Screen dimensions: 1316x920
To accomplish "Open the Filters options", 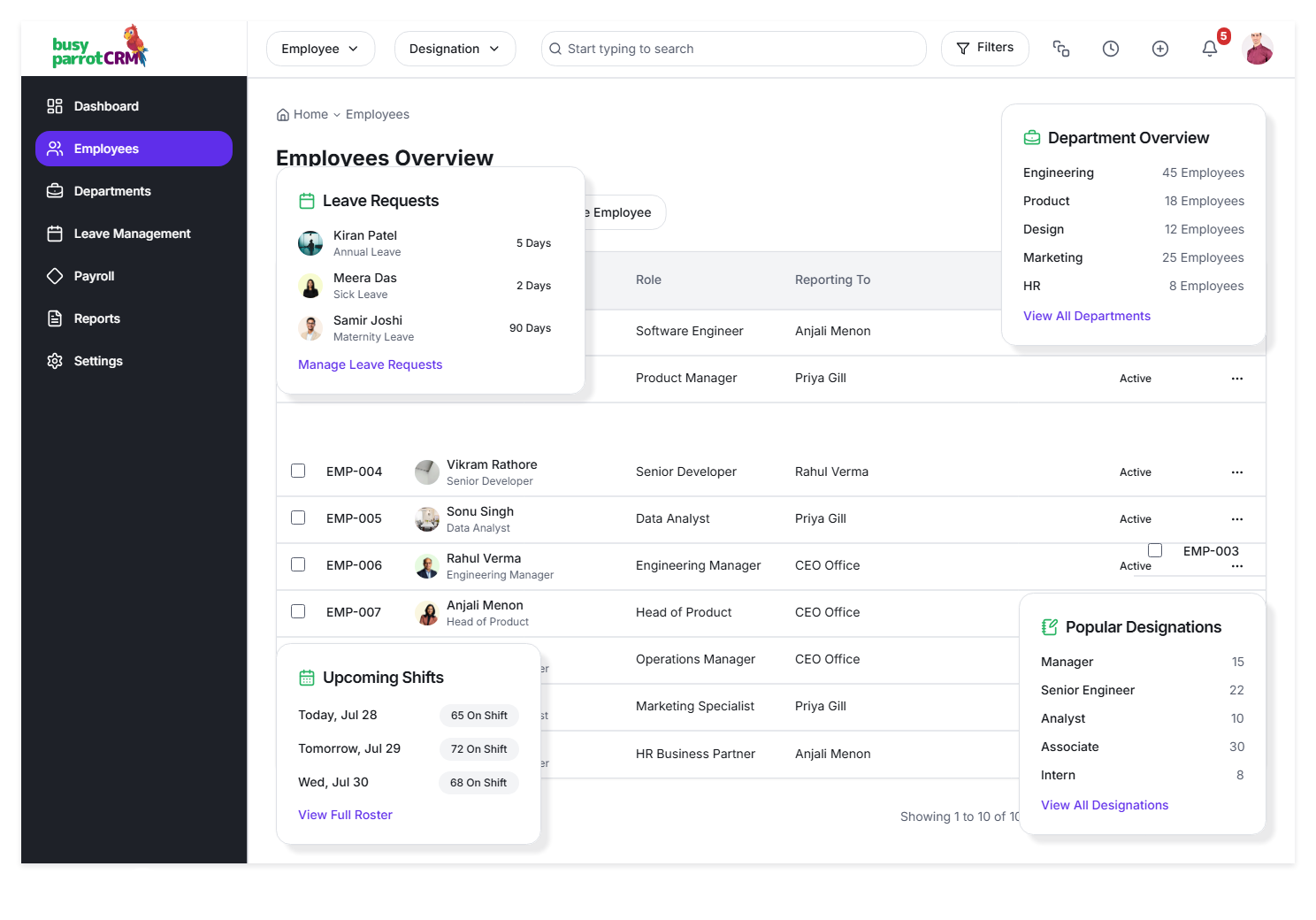I will (x=984, y=48).
